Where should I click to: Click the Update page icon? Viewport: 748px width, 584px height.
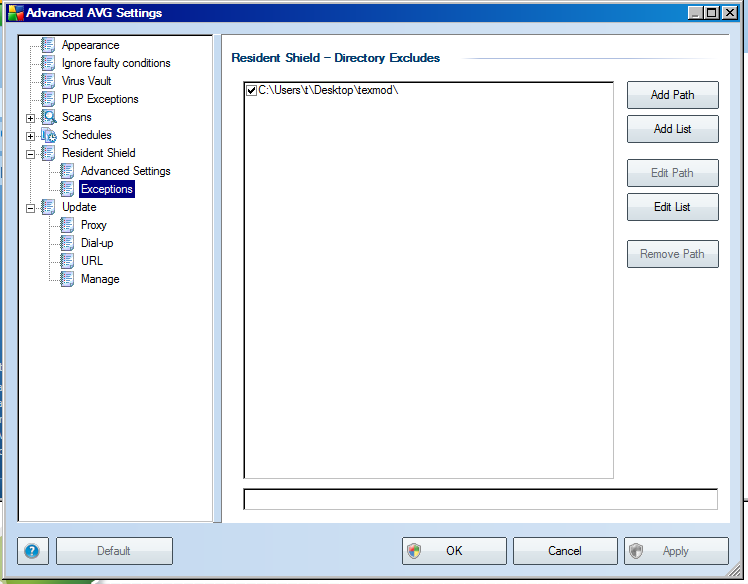click(48, 207)
